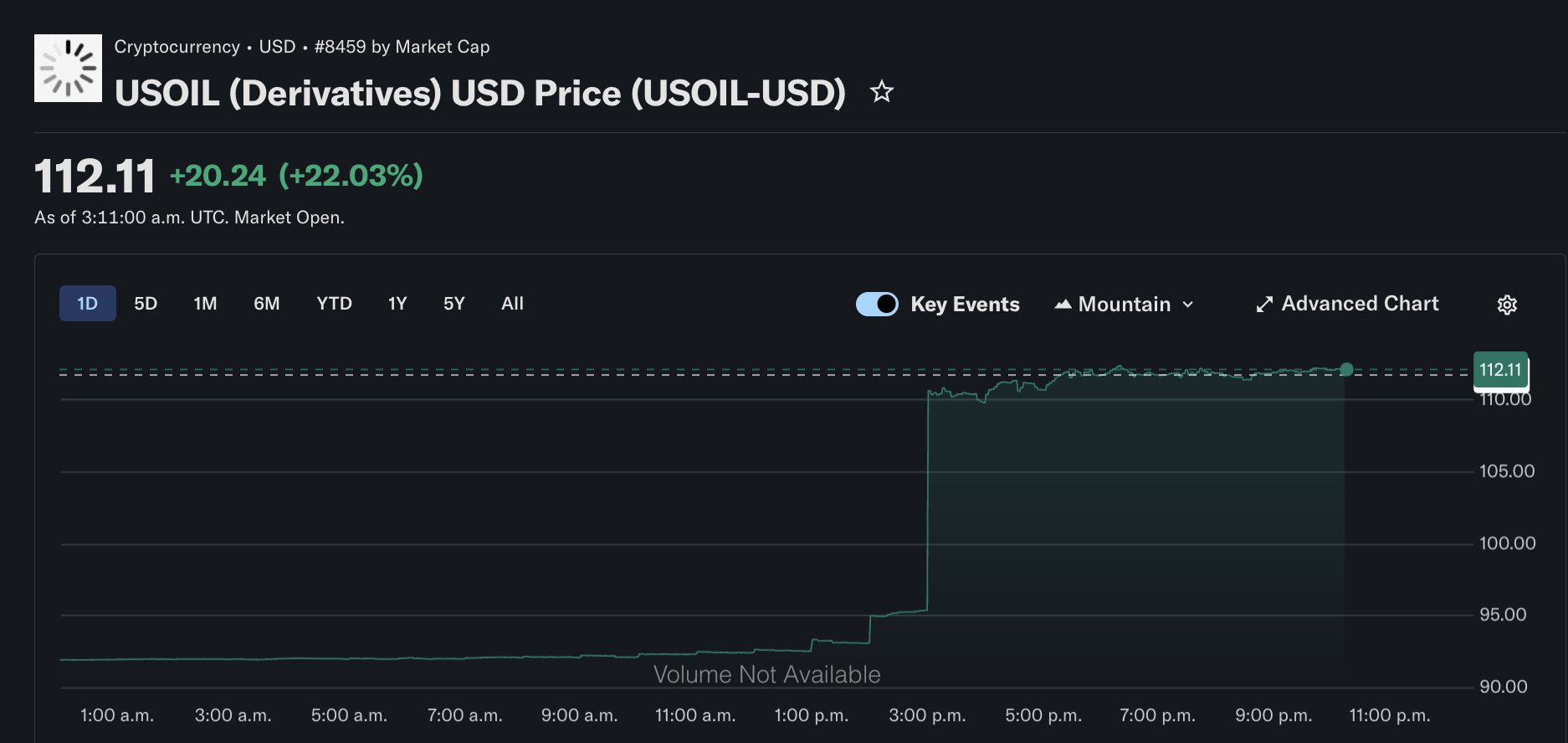This screenshot has width=1568, height=743.
Task: Select the 5Y time range
Action: coord(453,304)
